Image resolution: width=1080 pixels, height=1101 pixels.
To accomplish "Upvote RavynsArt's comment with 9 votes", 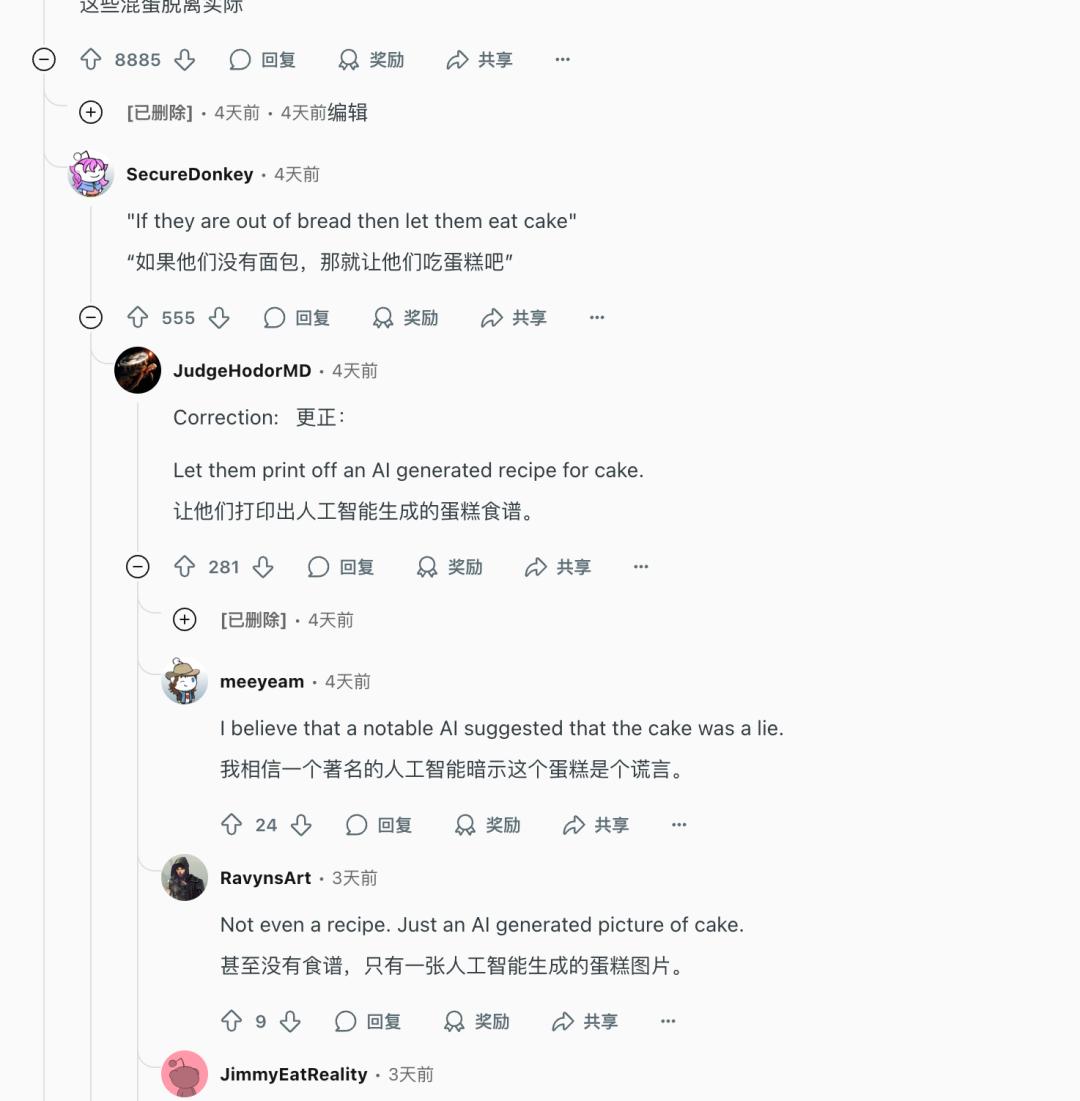I will 232,1021.
